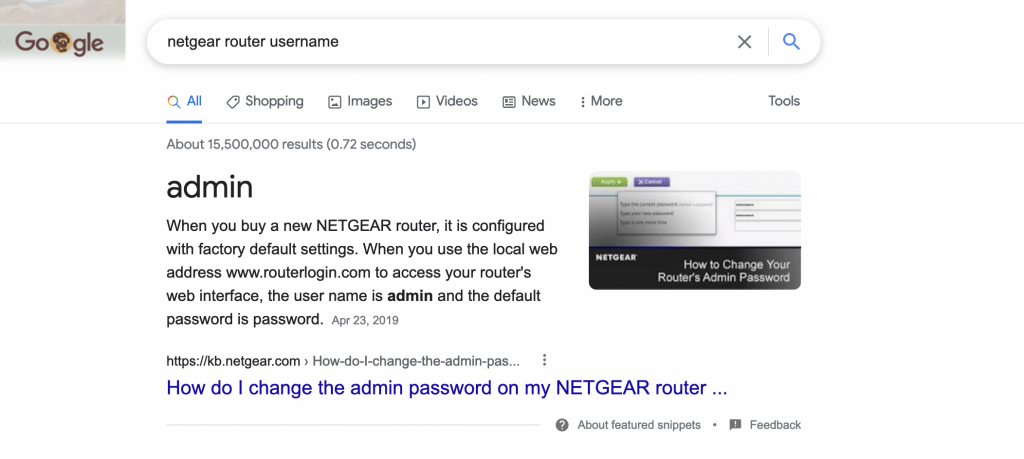Expand the More search filters menu
Screen dimensions: 1024x459
tap(600, 101)
